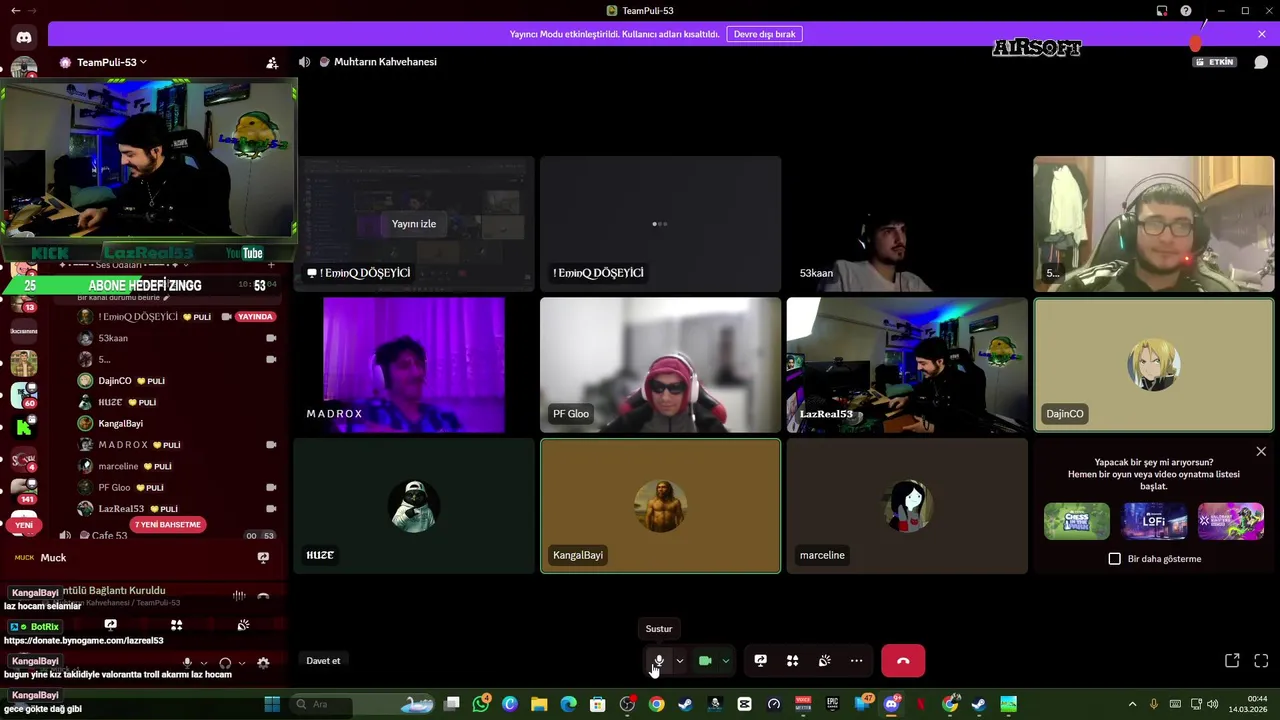Toggle deafen headphones in user panel

[x=225, y=663]
